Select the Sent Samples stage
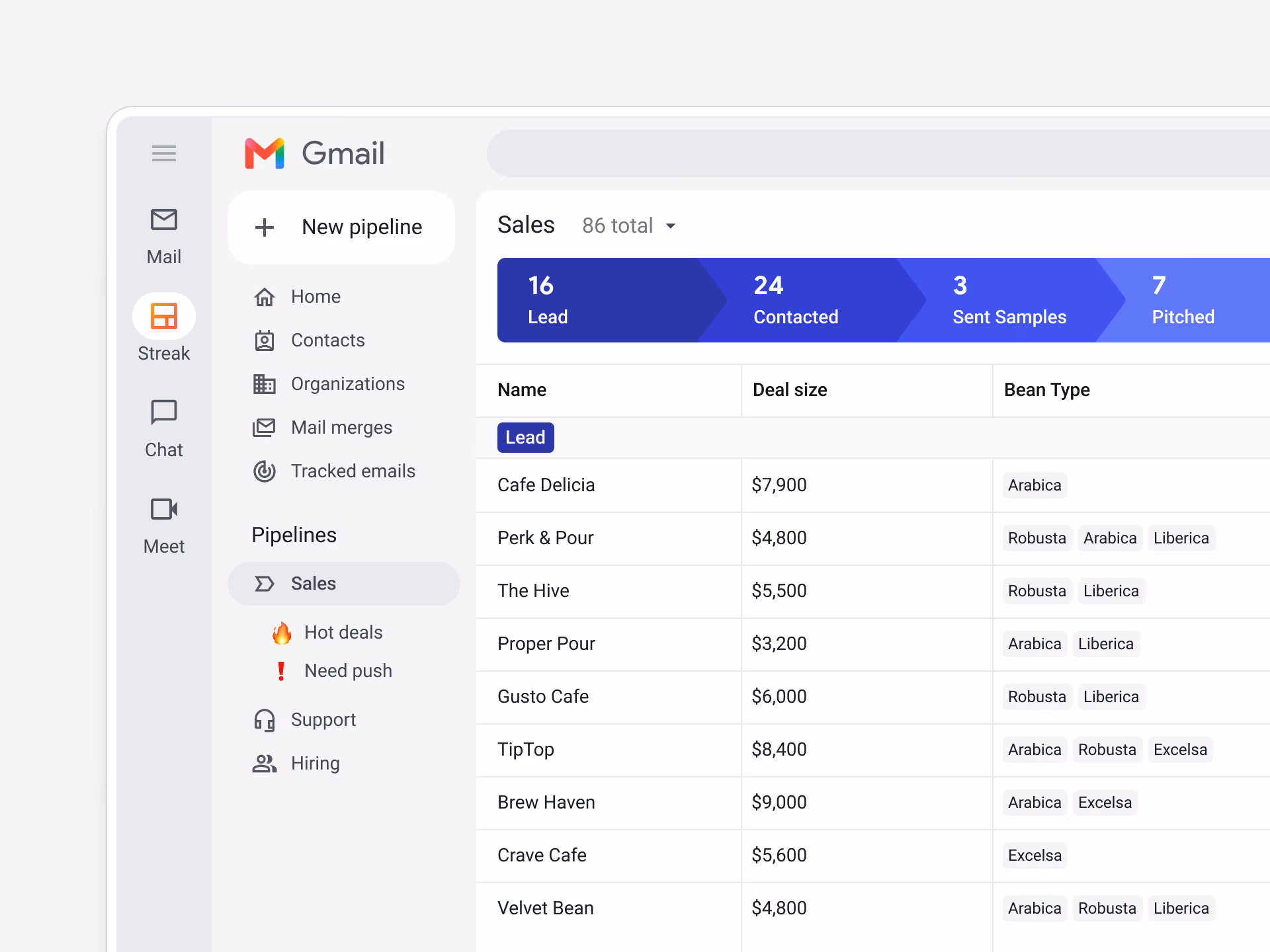 click(x=1010, y=300)
